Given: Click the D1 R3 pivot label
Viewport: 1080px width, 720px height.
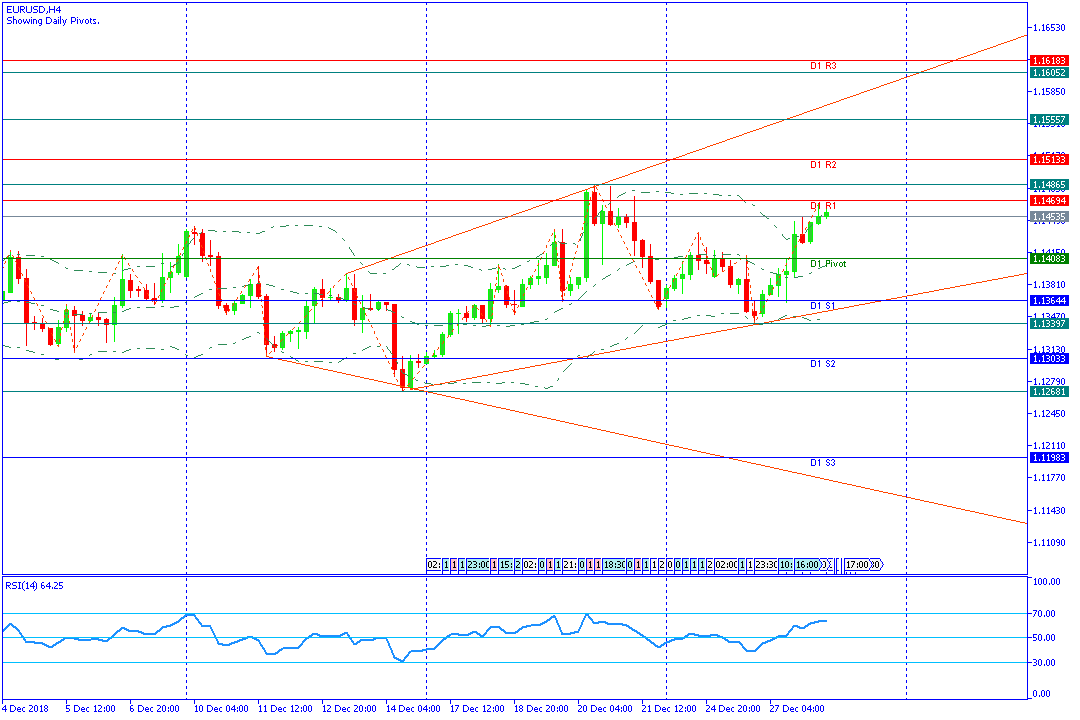Looking at the screenshot, I should click(x=823, y=66).
